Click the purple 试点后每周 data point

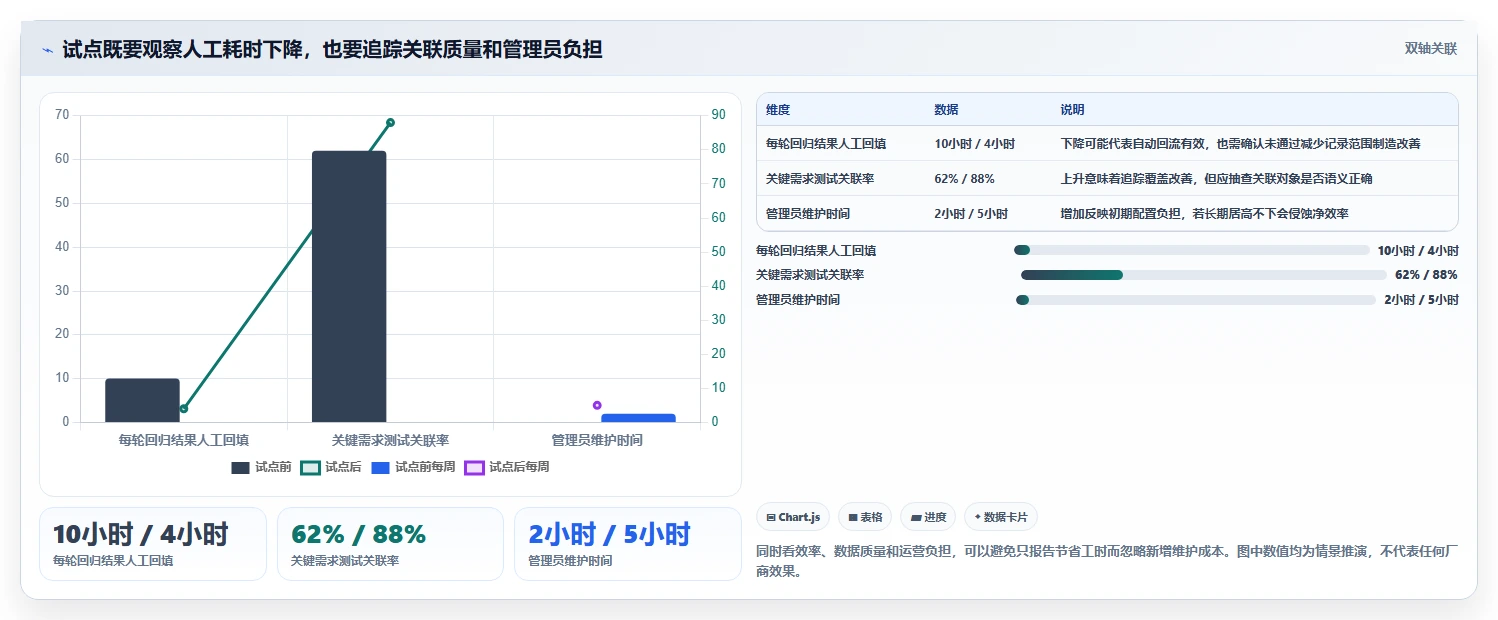click(597, 405)
